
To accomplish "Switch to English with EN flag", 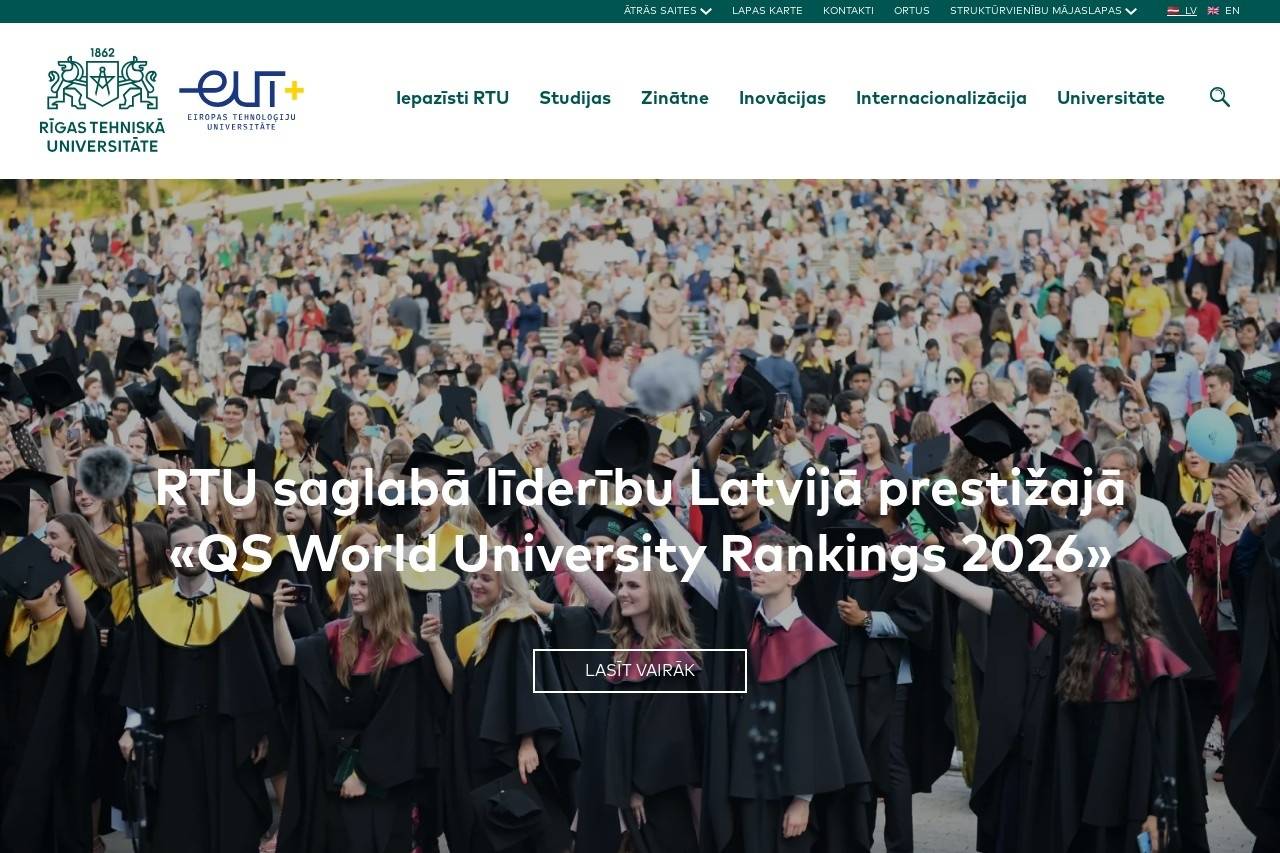I will [1223, 11].
